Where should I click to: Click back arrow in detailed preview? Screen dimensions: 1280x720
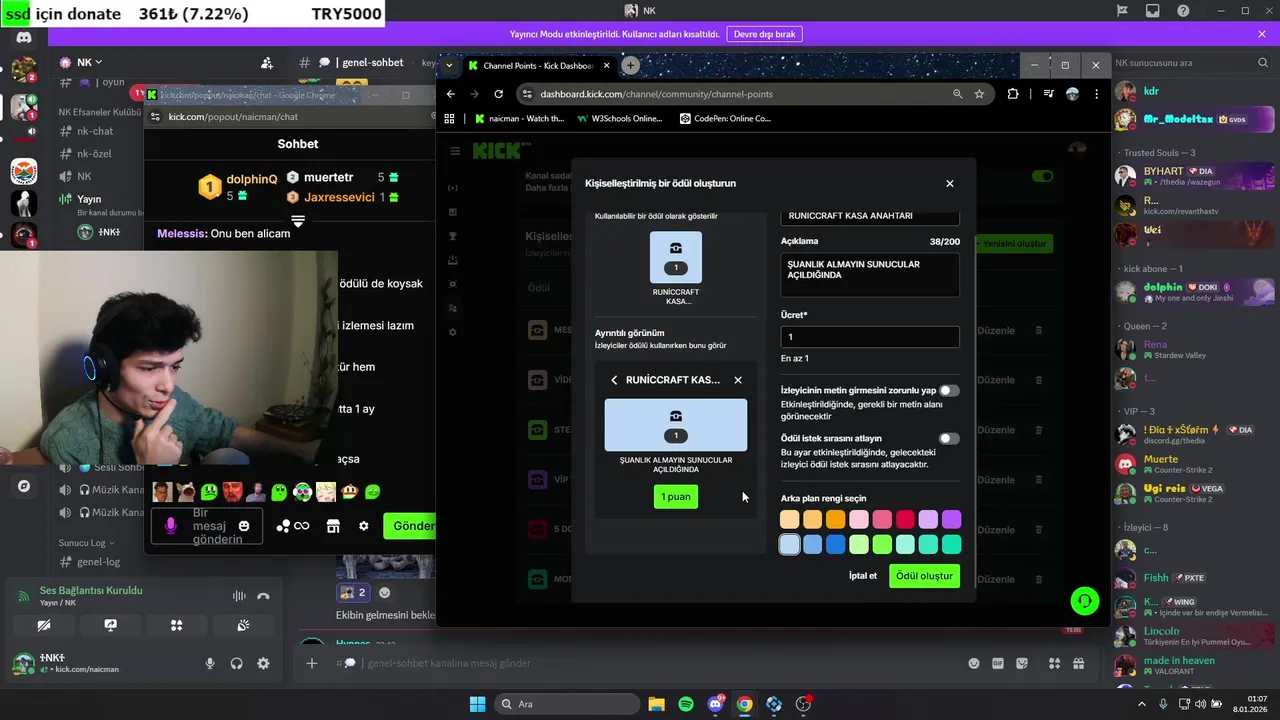(x=614, y=380)
